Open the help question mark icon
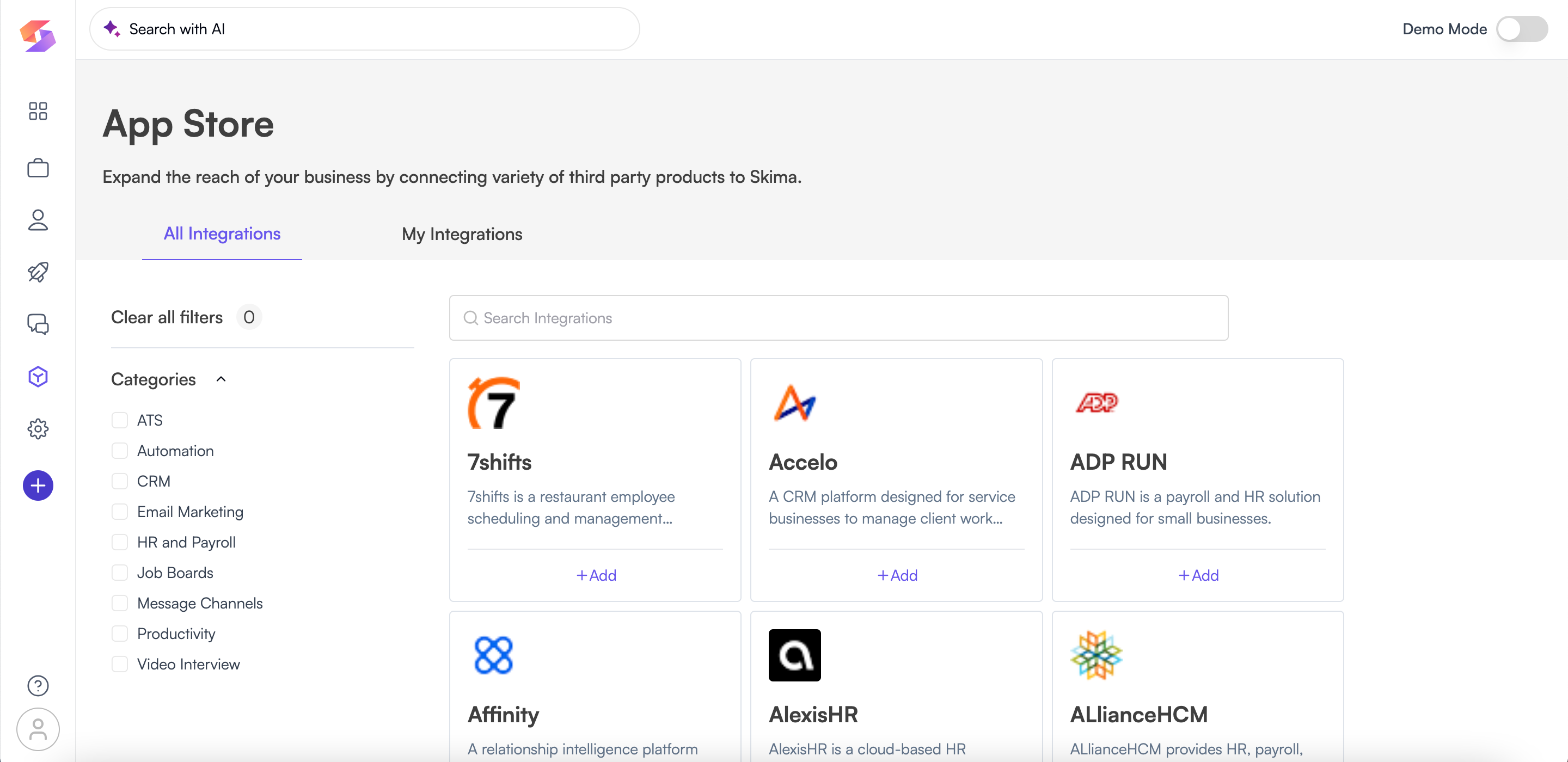Screen dimensions: 1568x762 coord(38,686)
